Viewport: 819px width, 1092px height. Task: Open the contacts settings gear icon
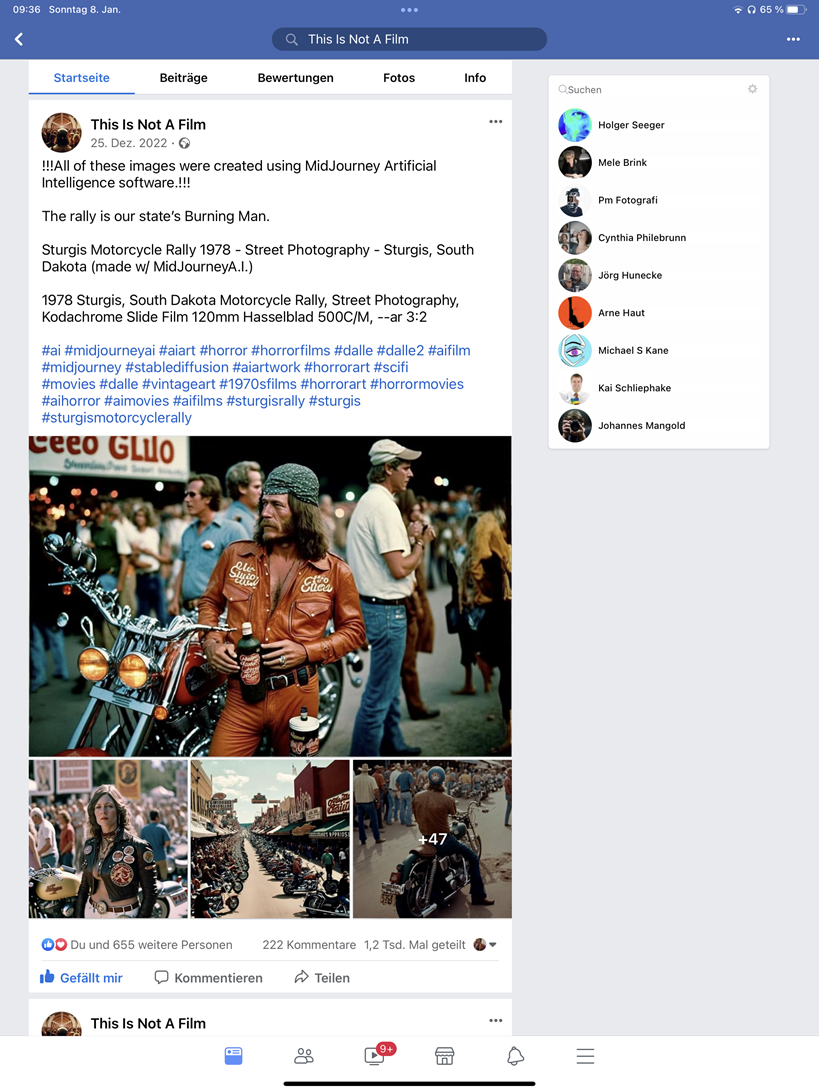pos(752,88)
